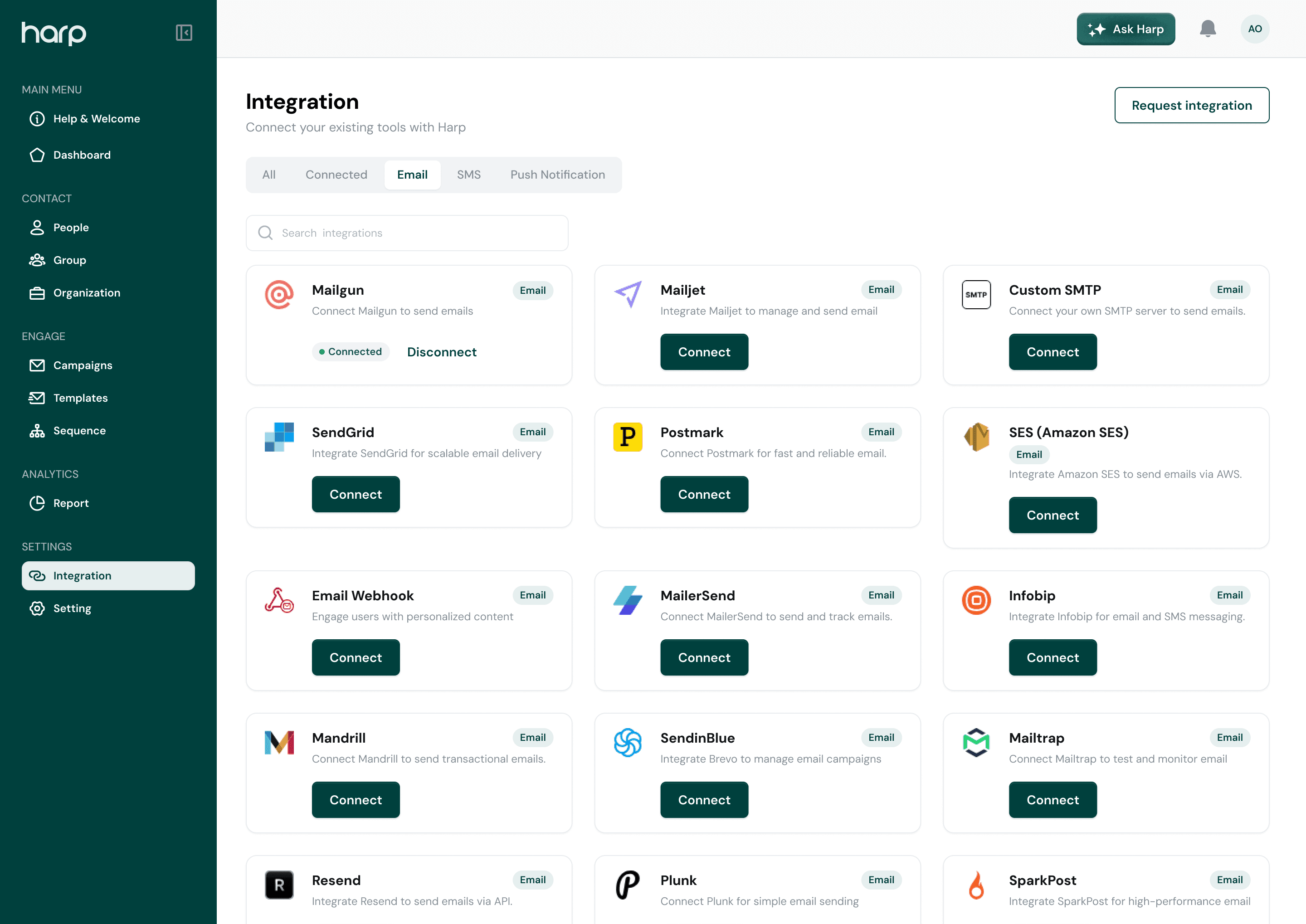Click the Resend R logo icon
This screenshot has height=924, width=1306.
point(279,885)
